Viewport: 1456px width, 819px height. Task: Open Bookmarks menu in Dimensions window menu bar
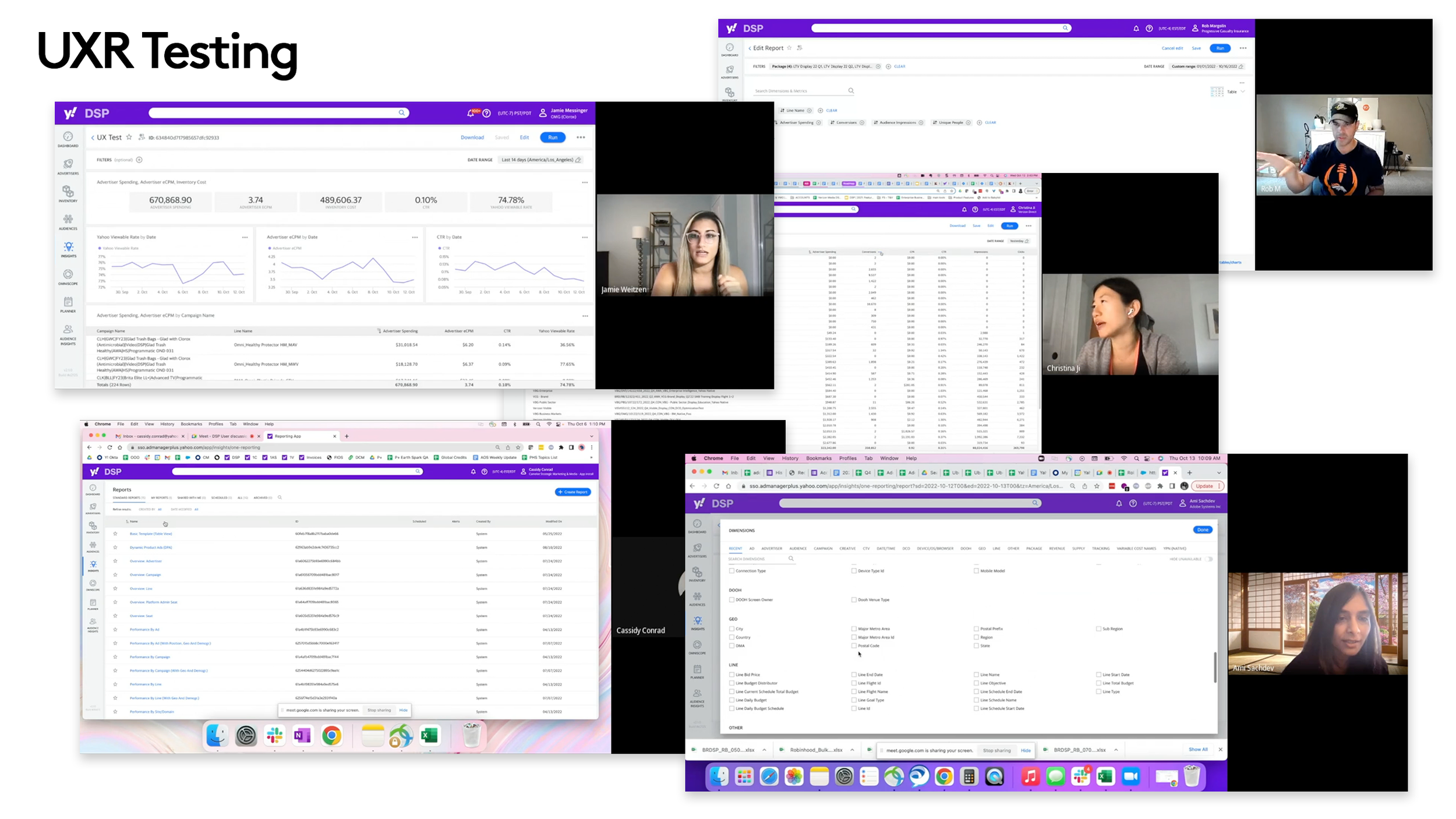[819, 458]
